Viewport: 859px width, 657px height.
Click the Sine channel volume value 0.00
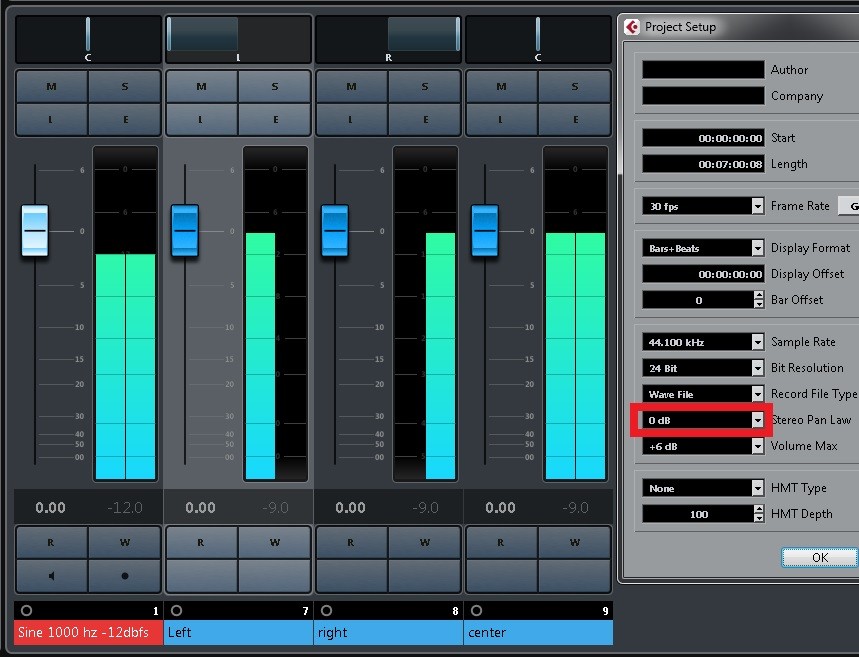point(50,508)
